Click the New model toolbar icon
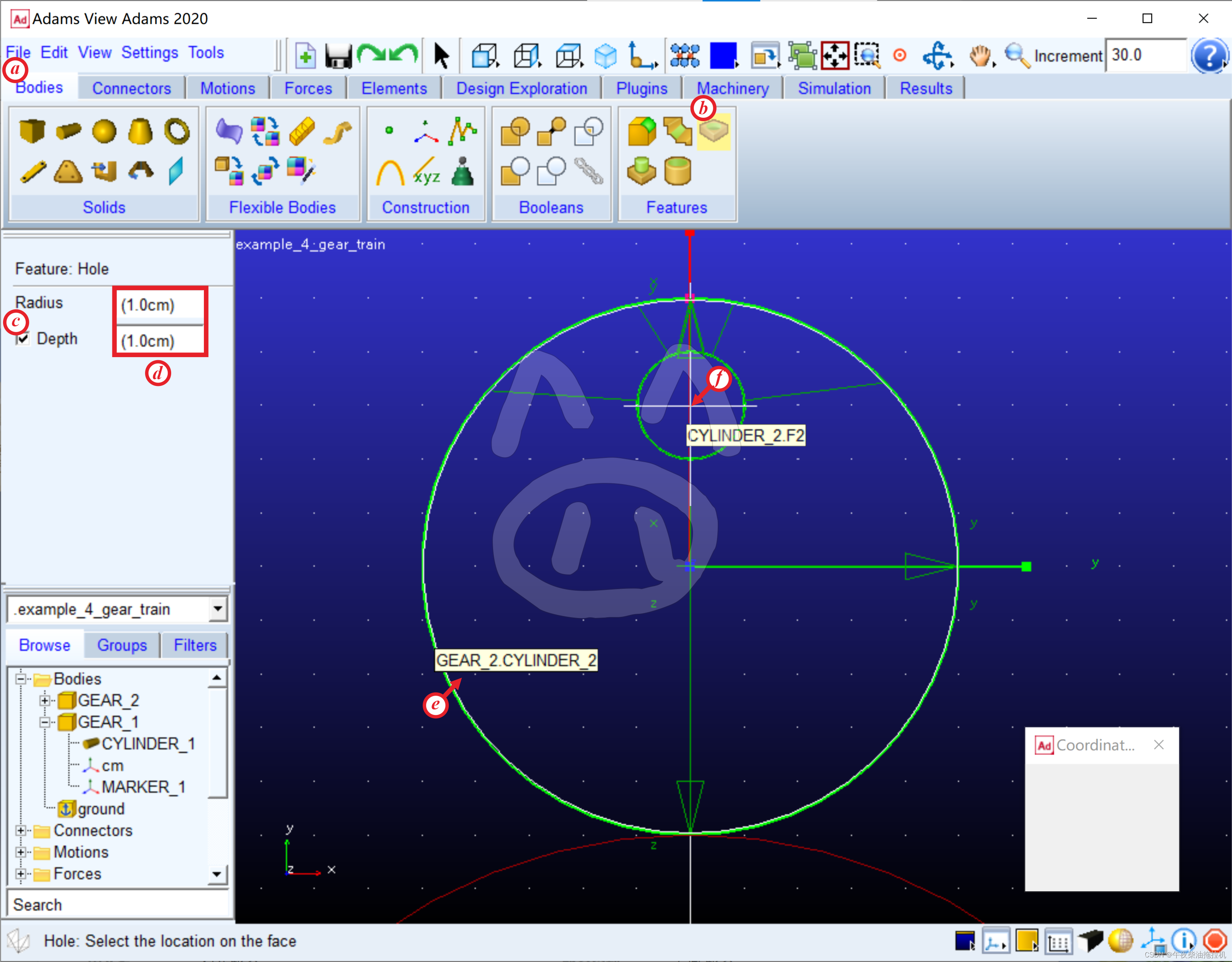This screenshot has width=1232, height=962. tap(305, 56)
